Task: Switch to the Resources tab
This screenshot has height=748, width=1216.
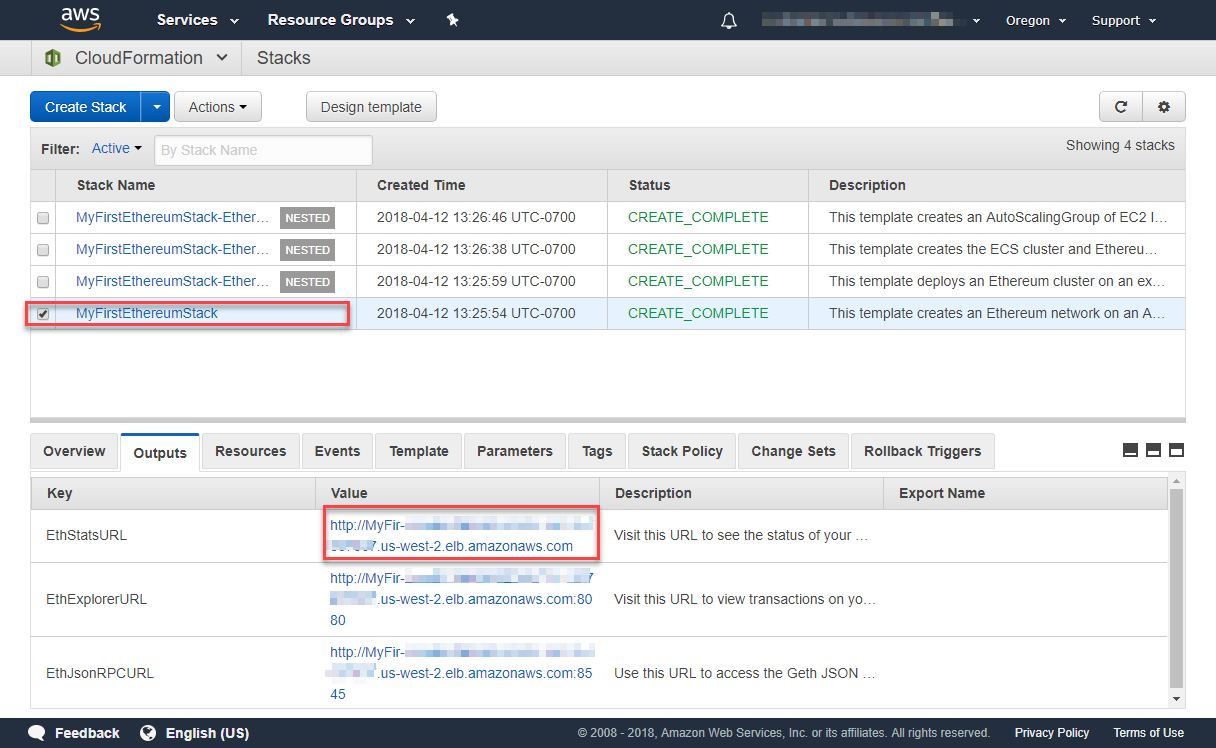Action: [x=250, y=451]
